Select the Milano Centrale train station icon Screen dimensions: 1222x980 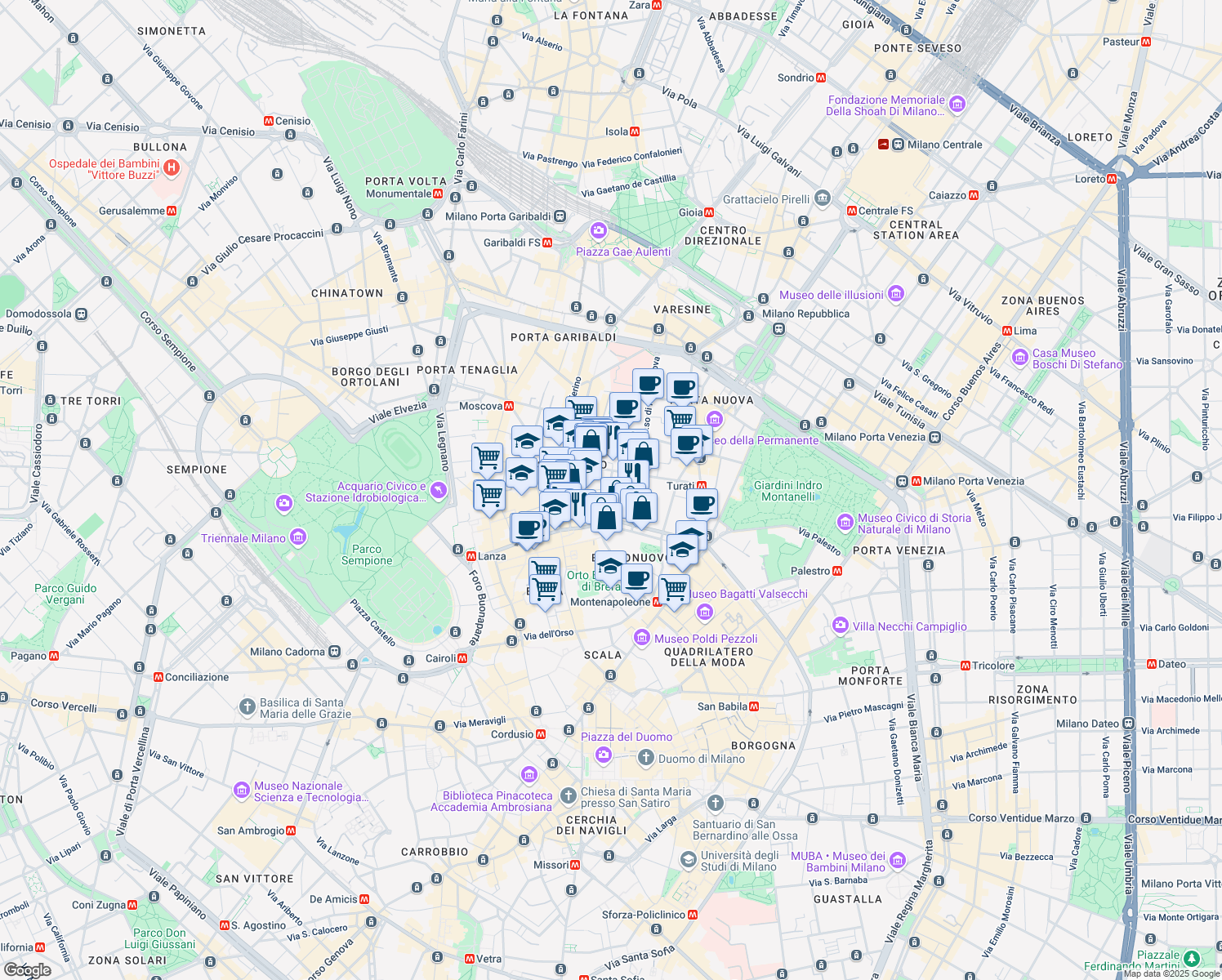coord(898,145)
